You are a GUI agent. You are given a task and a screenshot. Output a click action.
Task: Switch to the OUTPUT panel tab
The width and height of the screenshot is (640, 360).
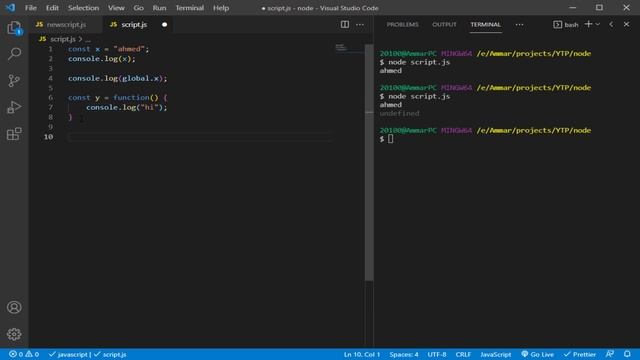(444, 24)
